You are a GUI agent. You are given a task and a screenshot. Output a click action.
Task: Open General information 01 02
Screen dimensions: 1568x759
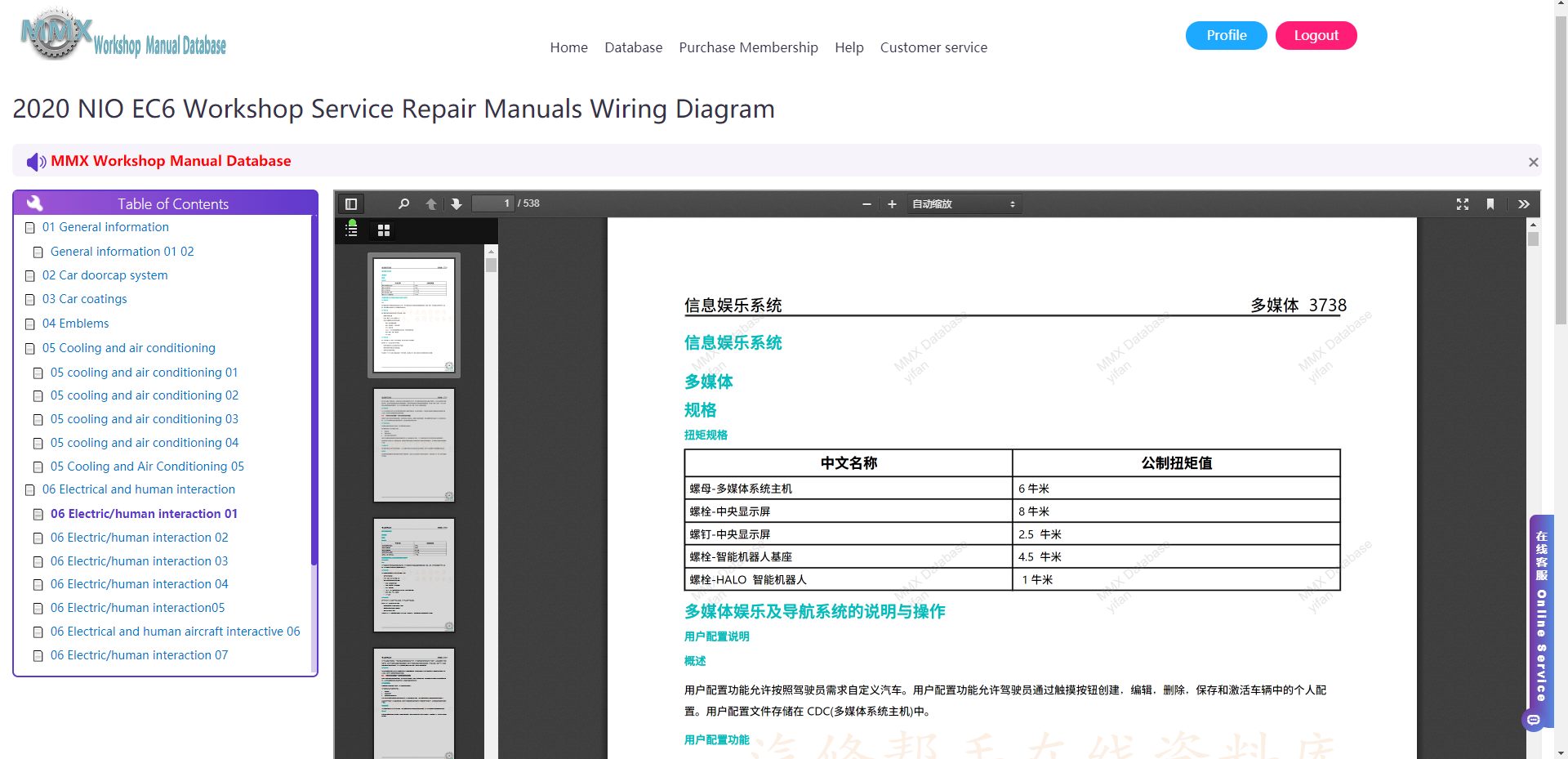122,252
